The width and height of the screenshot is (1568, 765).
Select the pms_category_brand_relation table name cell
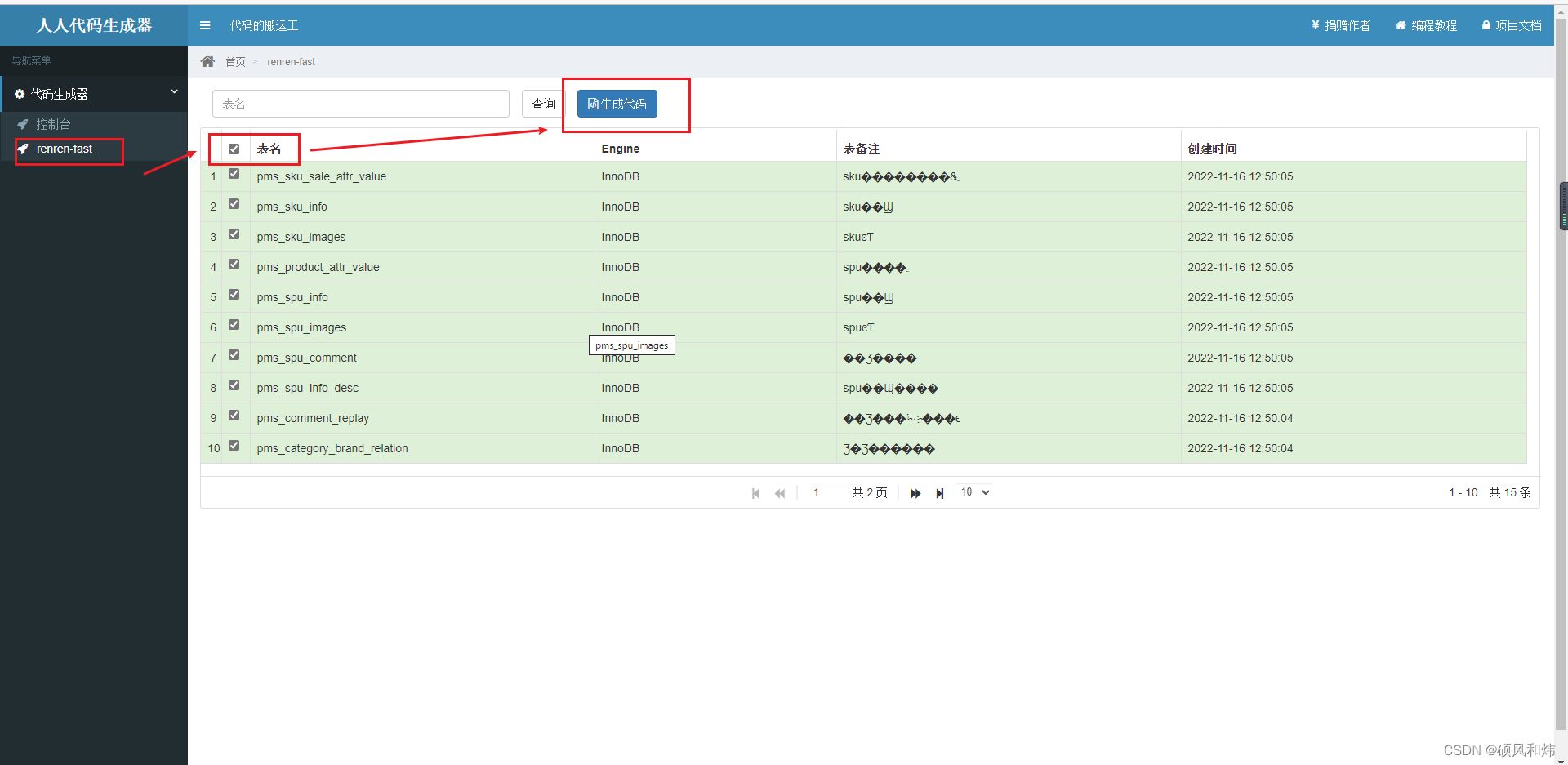(422, 448)
